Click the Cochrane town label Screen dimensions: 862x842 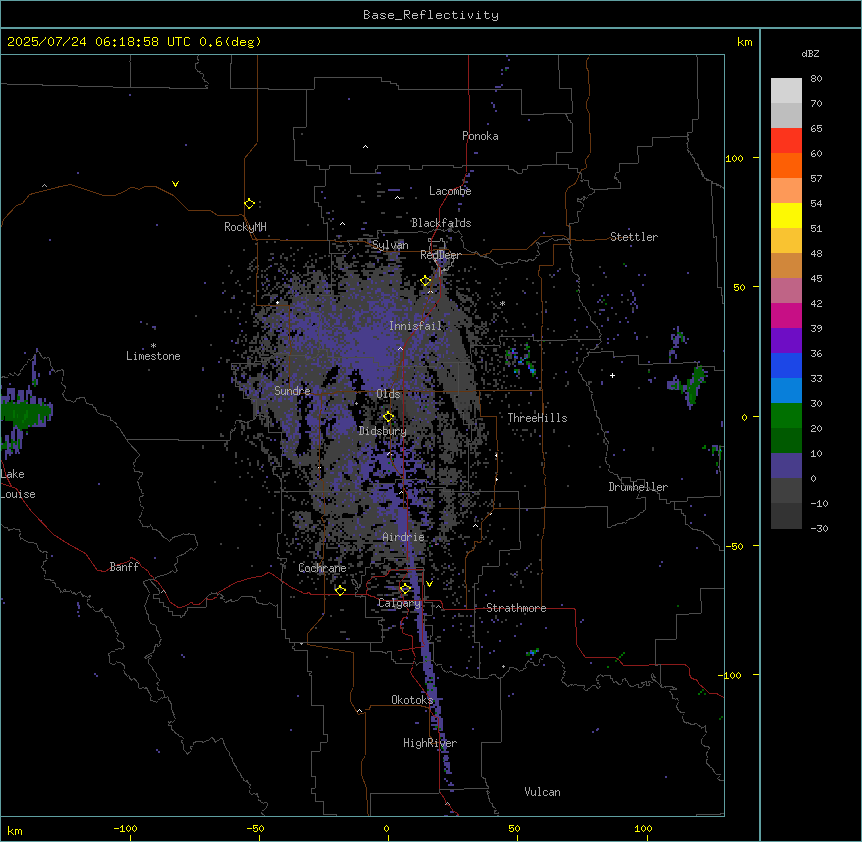coord(322,568)
